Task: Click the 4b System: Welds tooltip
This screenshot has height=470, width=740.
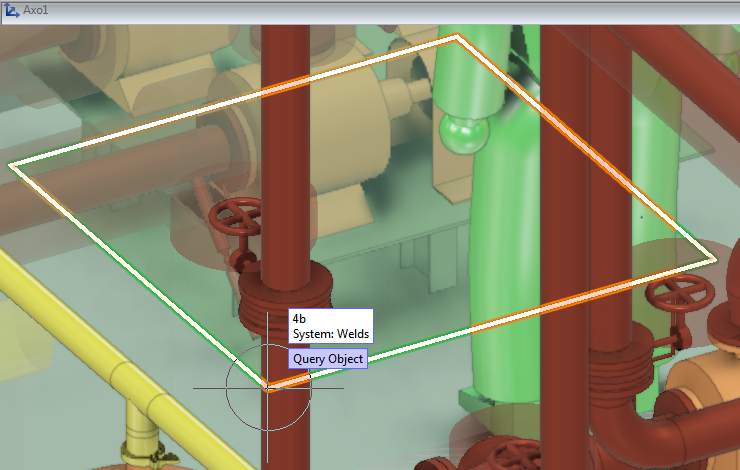Action: pos(330,325)
